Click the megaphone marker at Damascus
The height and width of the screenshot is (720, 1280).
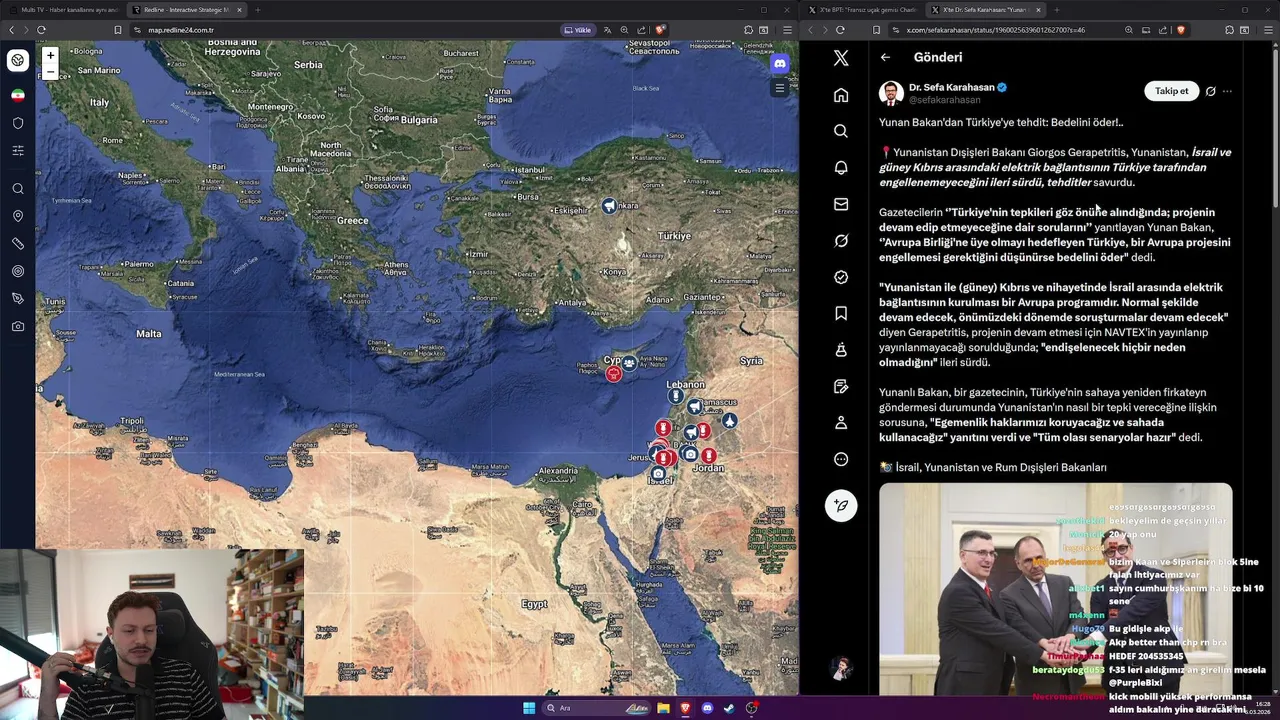click(x=694, y=407)
